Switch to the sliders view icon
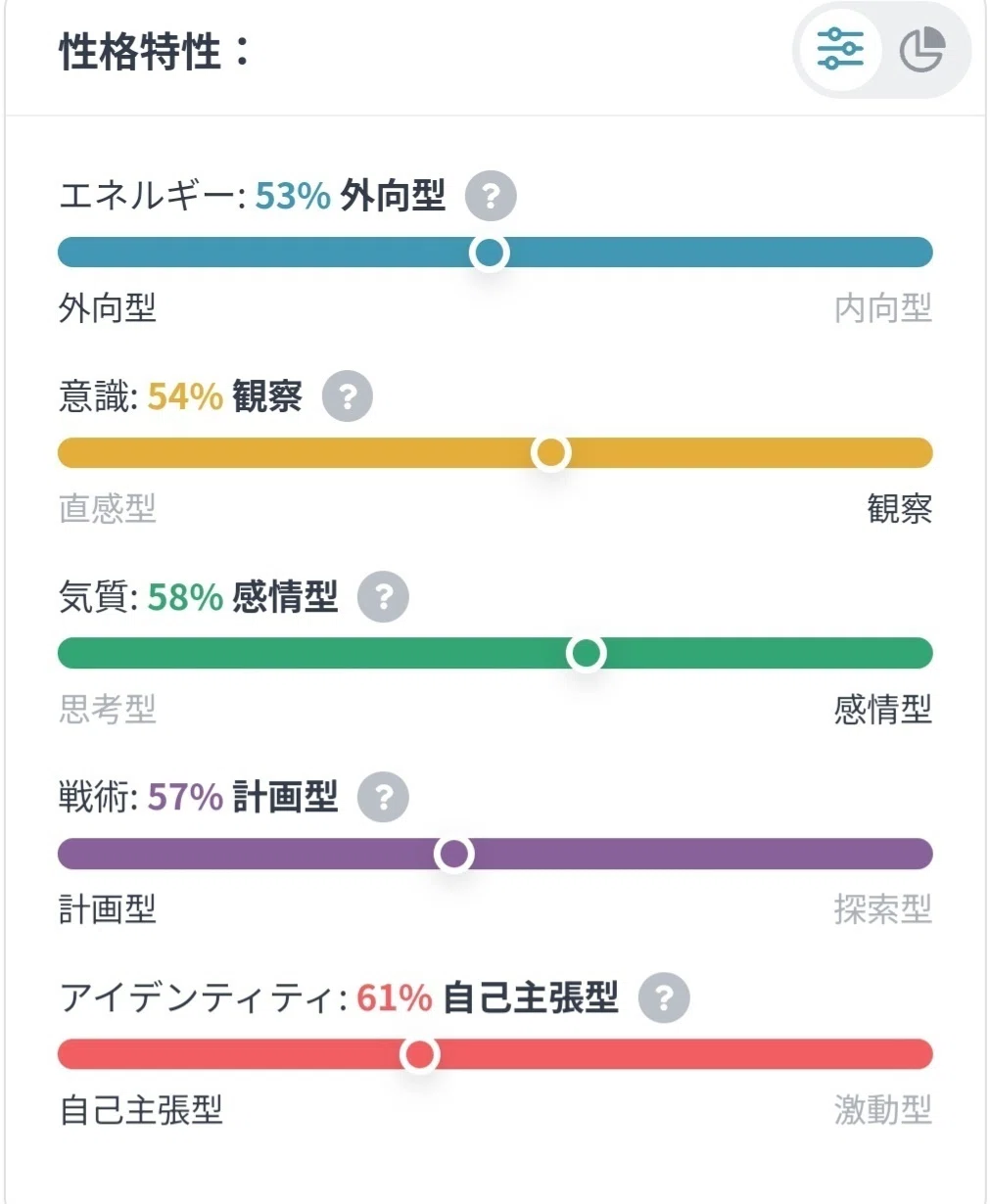This screenshot has height=1204, width=990. coord(840,49)
